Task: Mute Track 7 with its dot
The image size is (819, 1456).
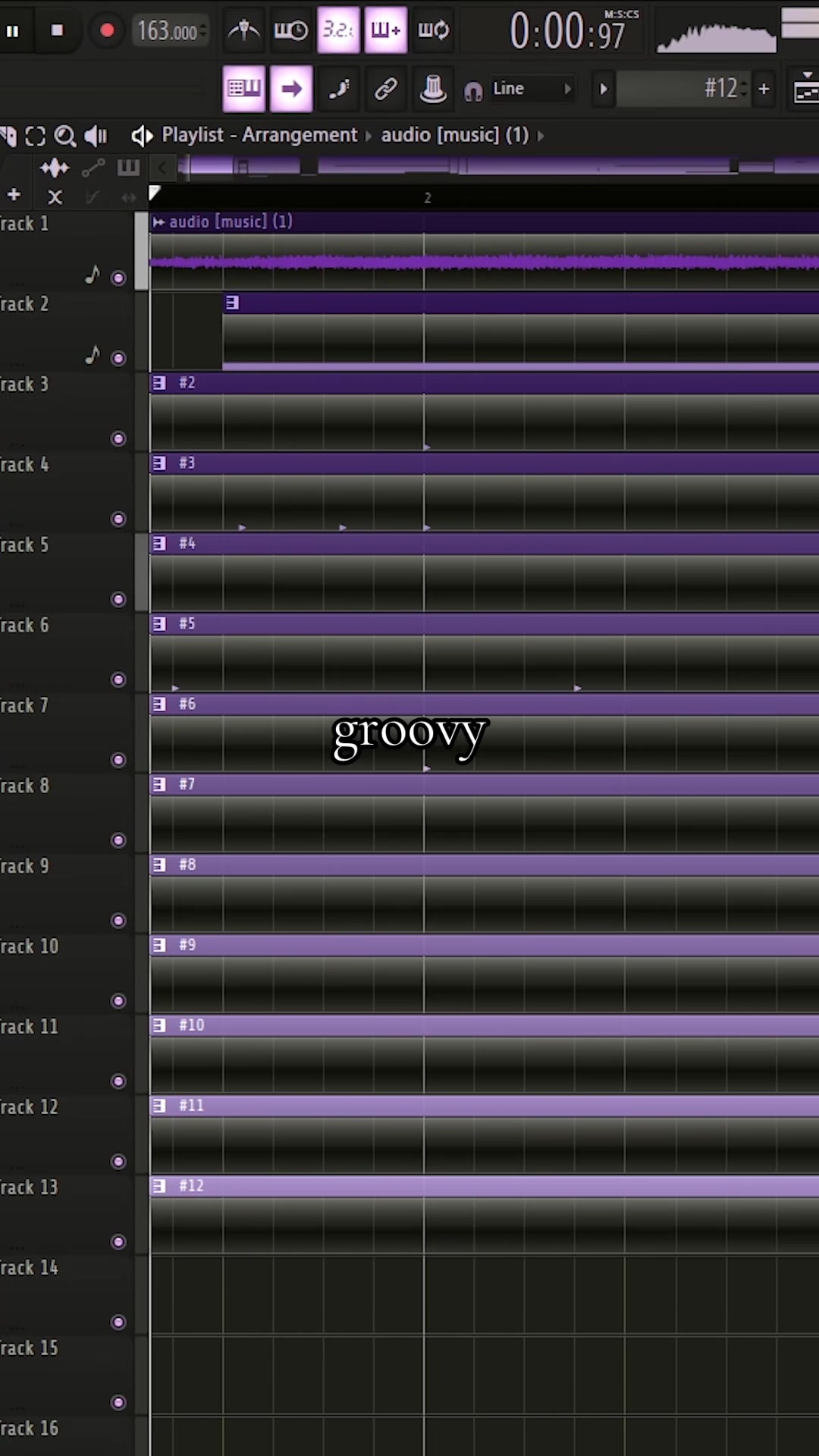Action: (118, 761)
